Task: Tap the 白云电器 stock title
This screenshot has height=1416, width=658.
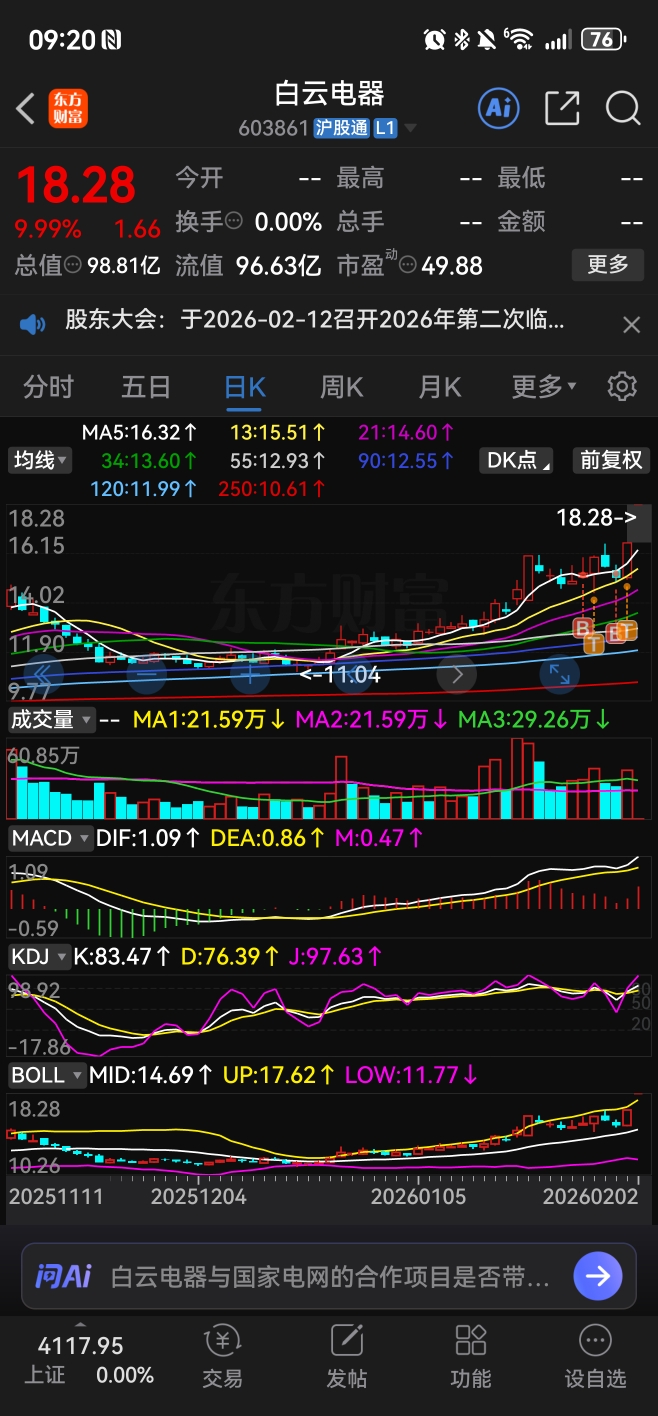Action: click(330, 94)
